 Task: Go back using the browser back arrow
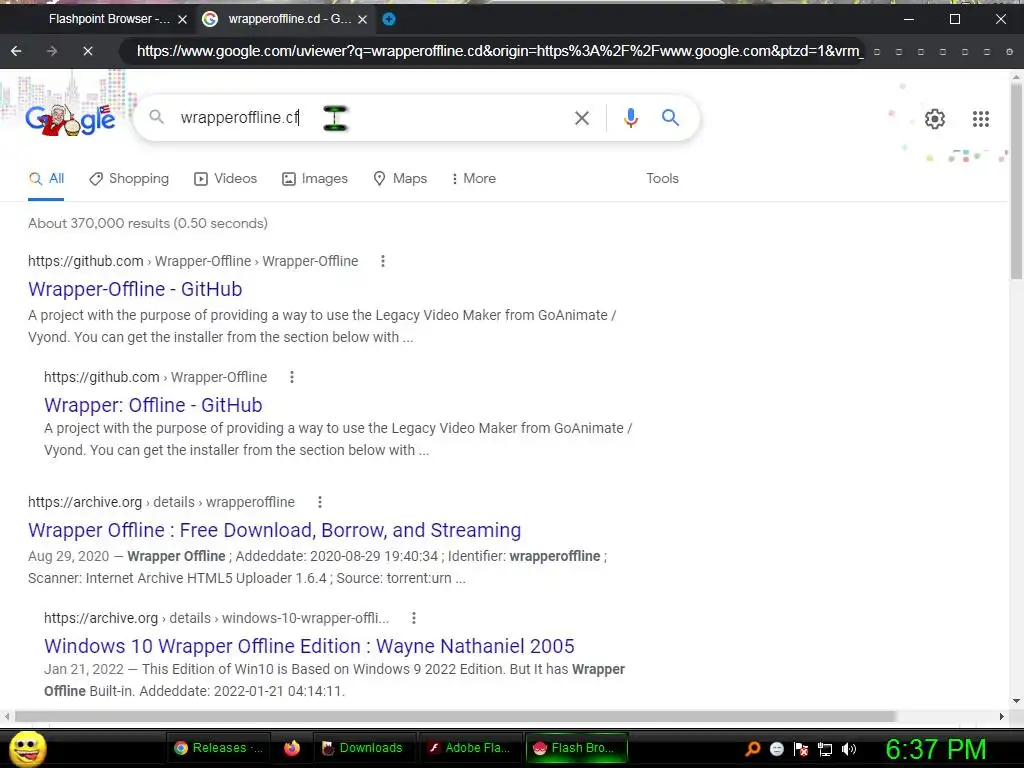coord(16,51)
